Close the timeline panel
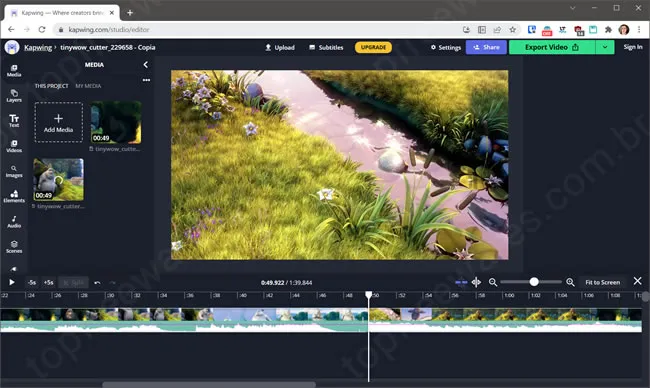650x388 pixels. coord(638,281)
